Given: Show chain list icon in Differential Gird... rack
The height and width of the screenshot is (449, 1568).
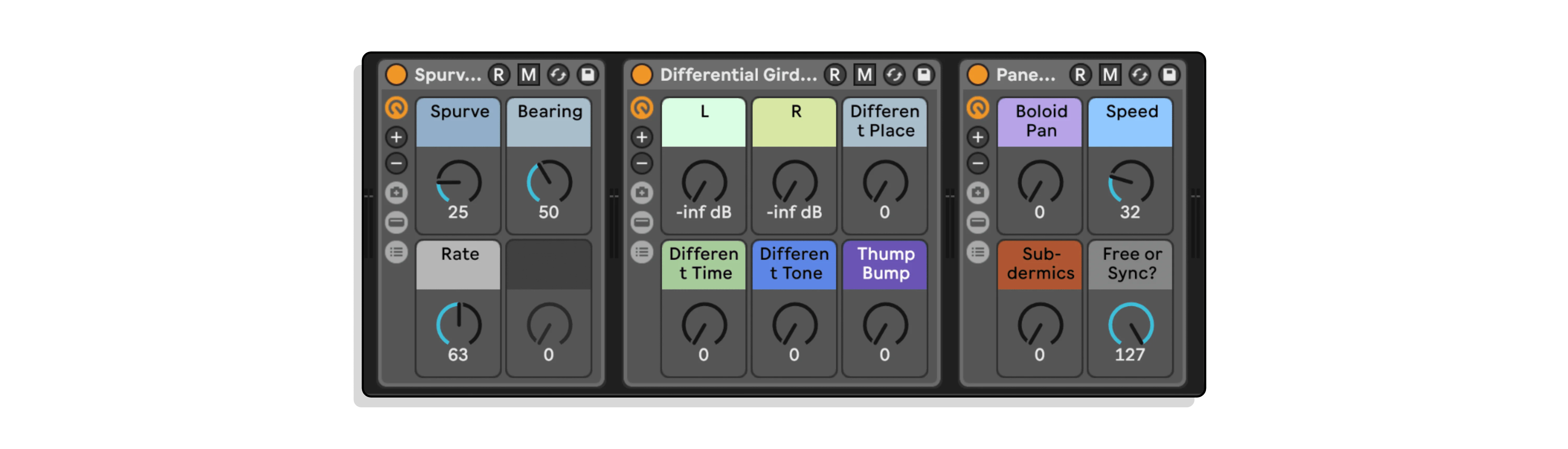Looking at the screenshot, I should pyautogui.click(x=642, y=223).
